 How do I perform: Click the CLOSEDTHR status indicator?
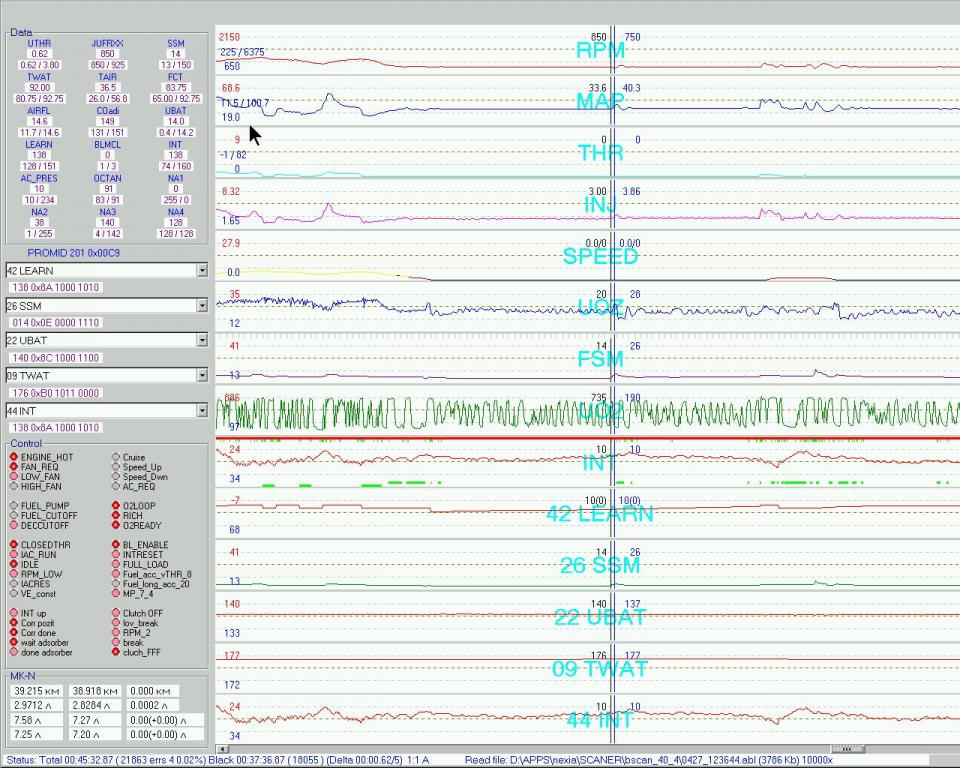point(15,546)
